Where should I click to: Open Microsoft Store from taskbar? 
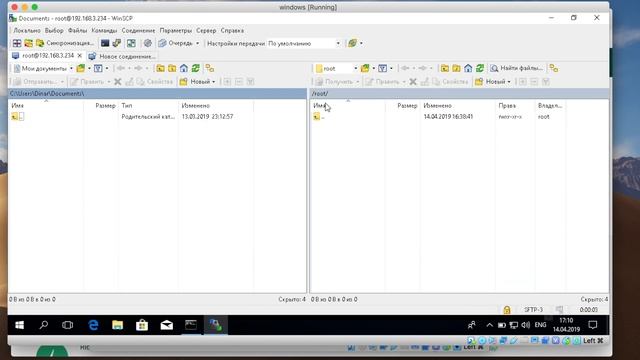142,325
